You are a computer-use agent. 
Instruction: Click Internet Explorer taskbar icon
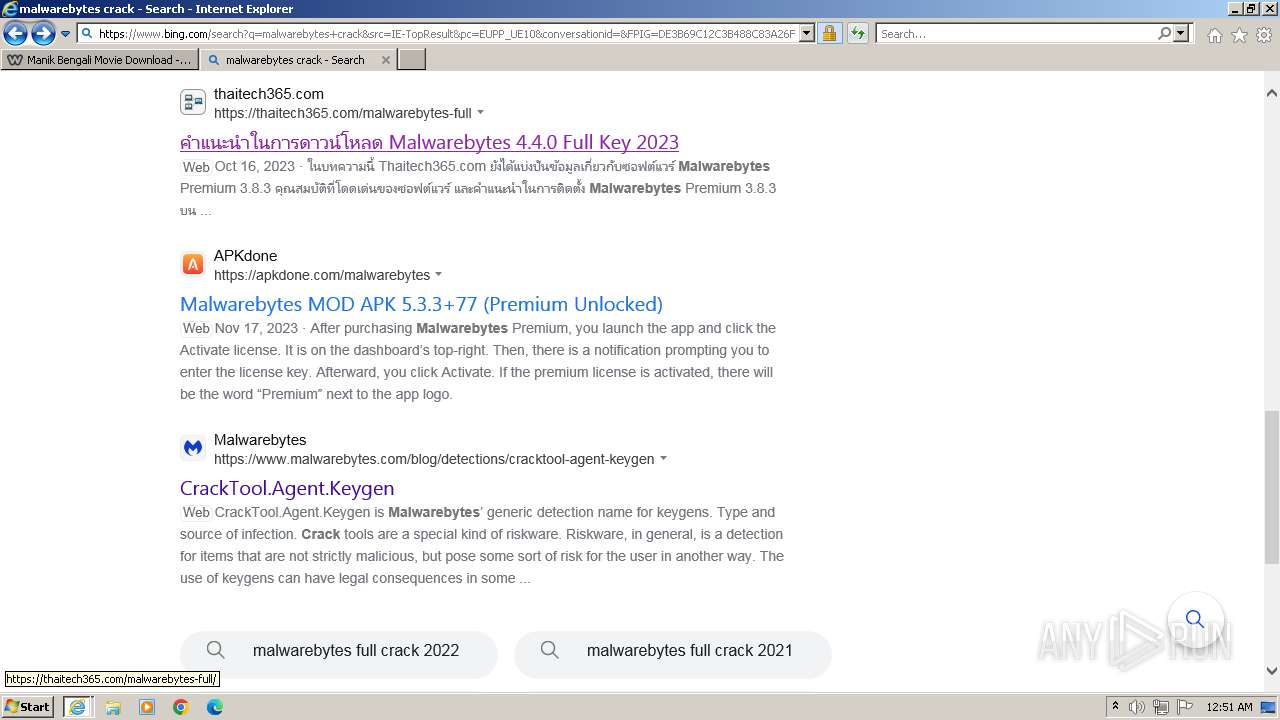point(76,707)
